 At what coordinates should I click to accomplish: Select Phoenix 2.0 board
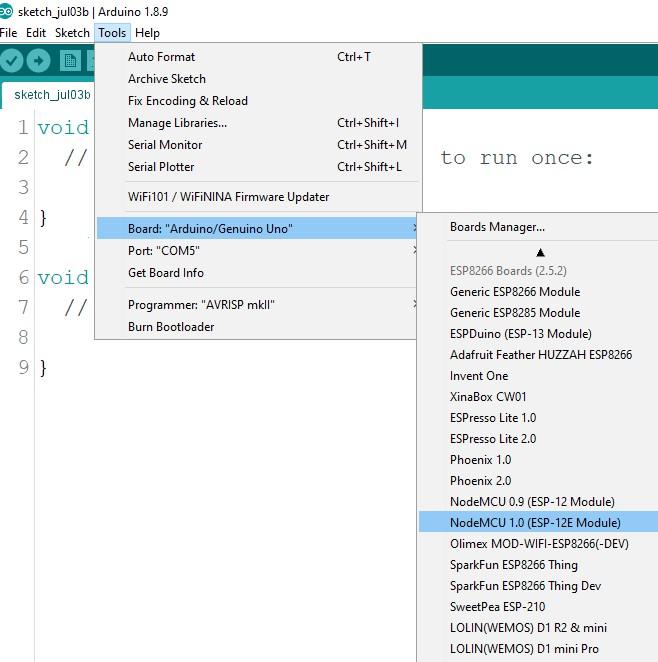tap(538, 481)
